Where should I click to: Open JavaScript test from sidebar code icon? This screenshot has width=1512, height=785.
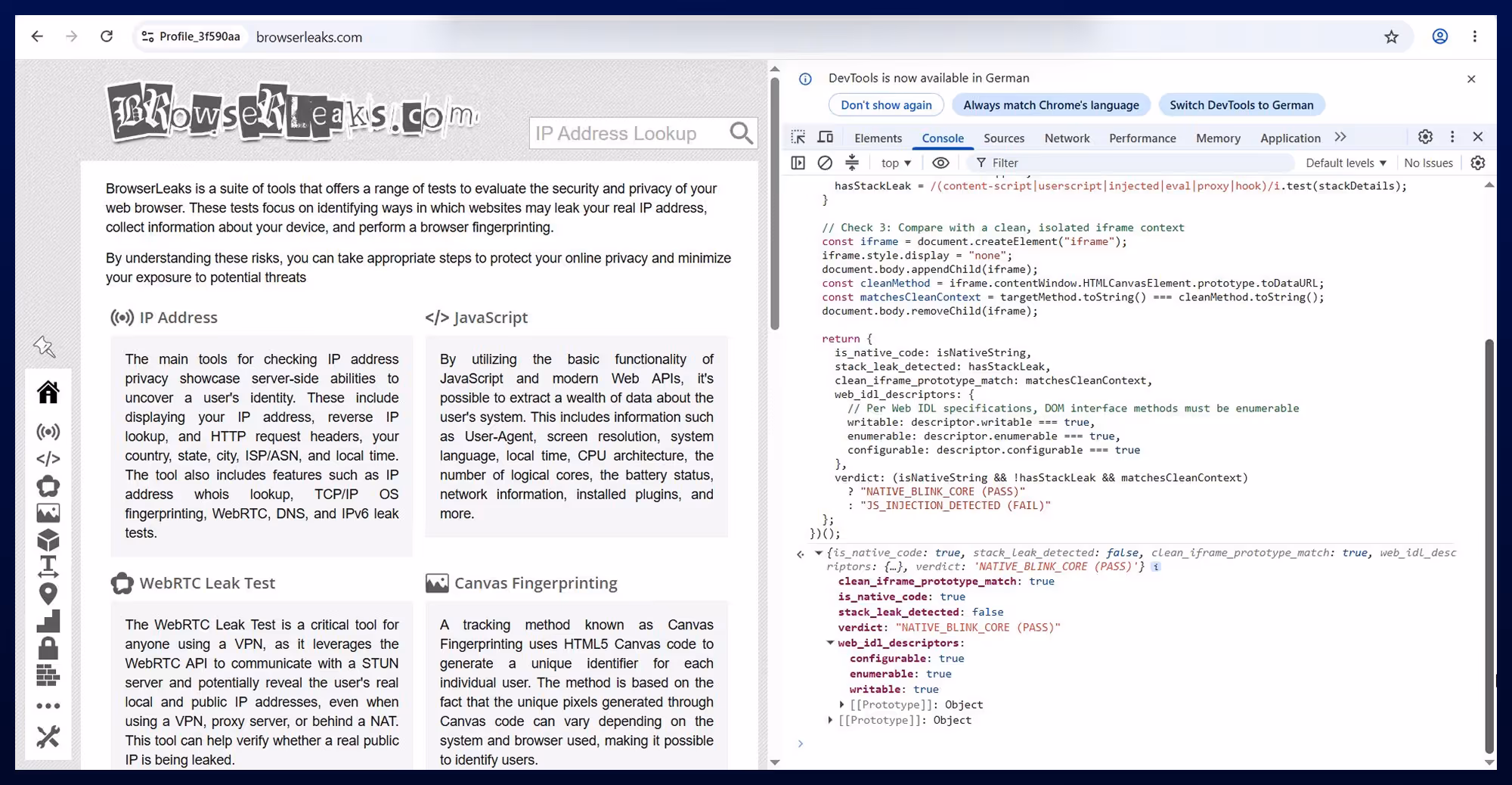pos(48,459)
